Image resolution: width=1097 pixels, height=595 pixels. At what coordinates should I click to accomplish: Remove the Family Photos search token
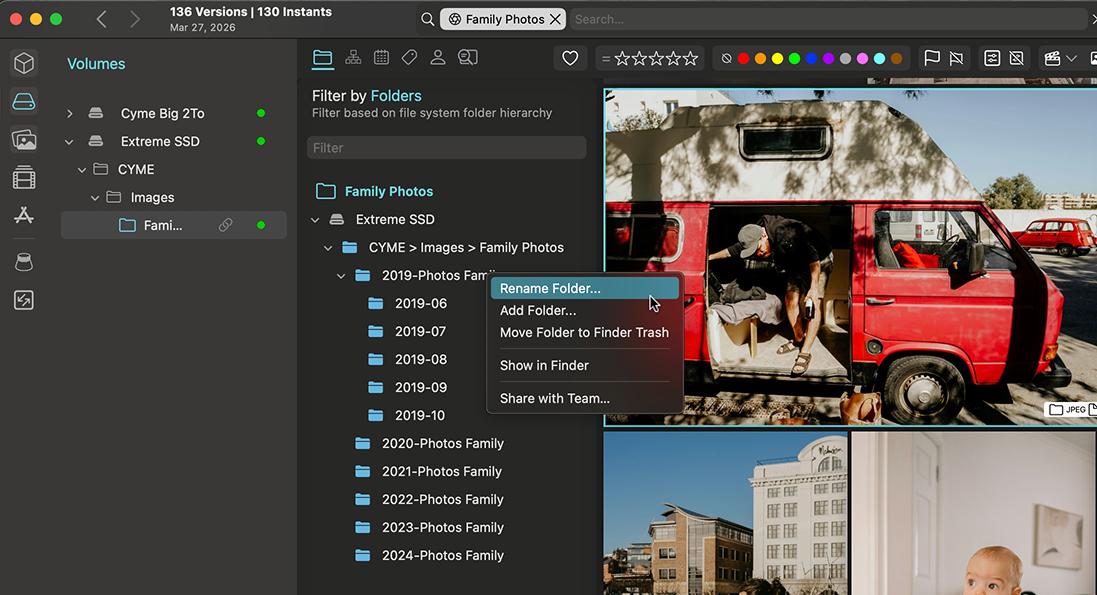click(555, 19)
